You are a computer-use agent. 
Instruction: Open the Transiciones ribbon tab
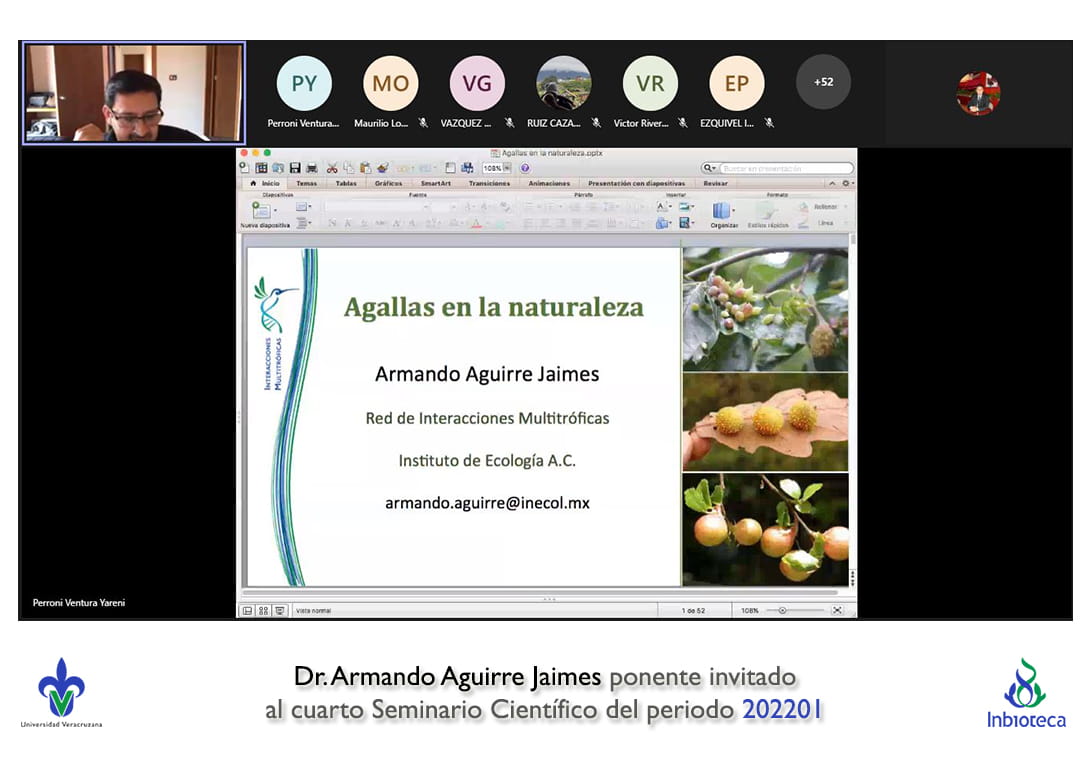489,184
